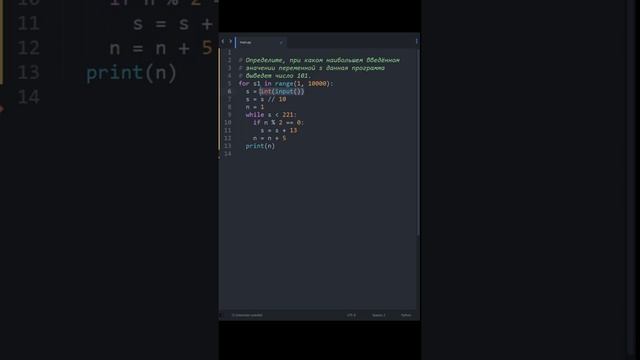Click large 'n = n + 5' in background view
The image size is (640, 360).
coord(161,48)
